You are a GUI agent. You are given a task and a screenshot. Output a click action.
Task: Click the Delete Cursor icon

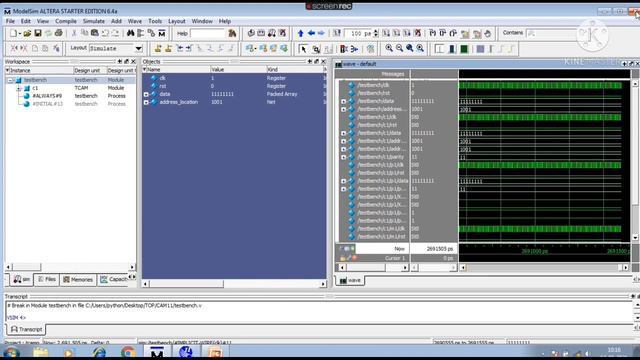(x=168, y=49)
